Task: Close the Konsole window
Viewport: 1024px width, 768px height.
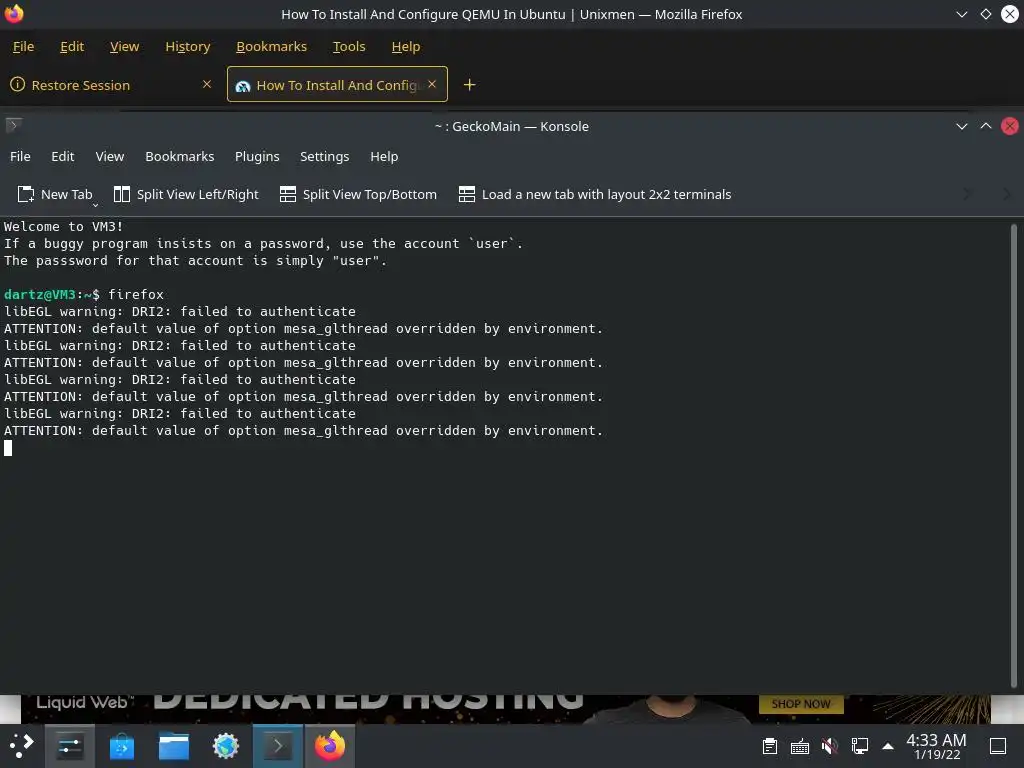Action: point(1010,126)
